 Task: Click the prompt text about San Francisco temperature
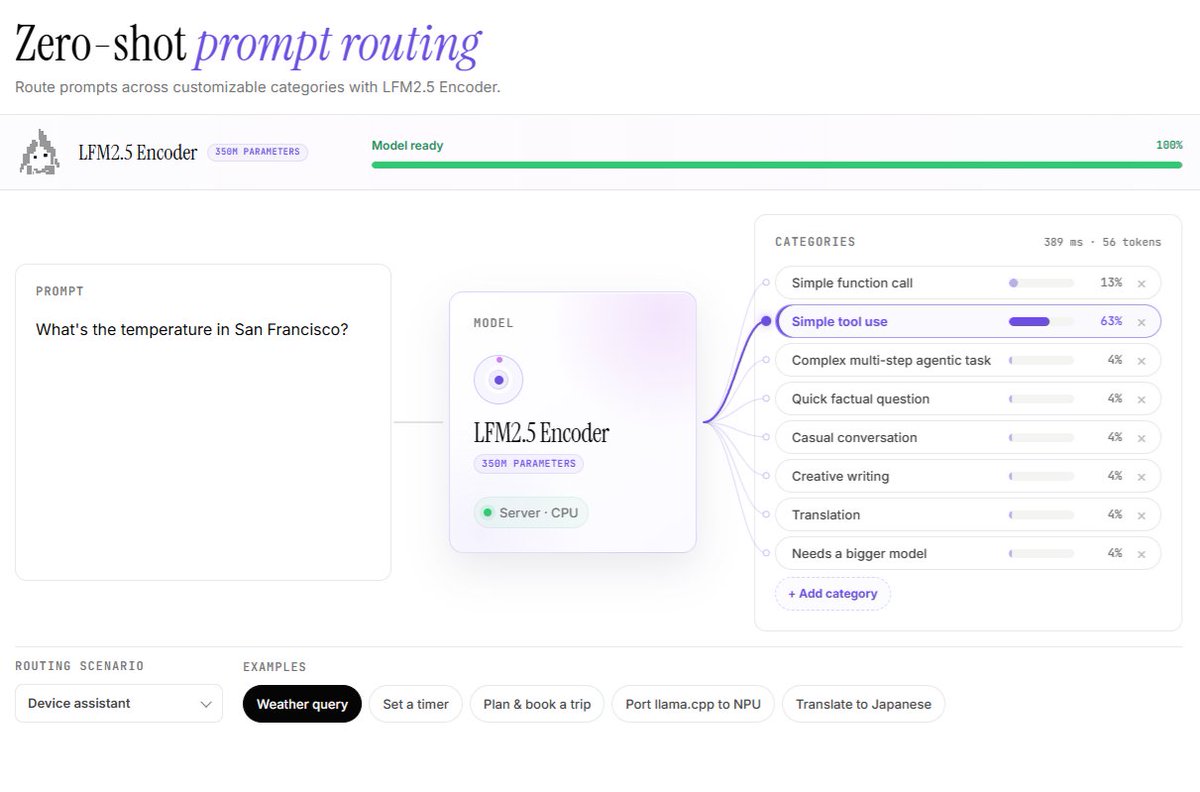point(192,329)
